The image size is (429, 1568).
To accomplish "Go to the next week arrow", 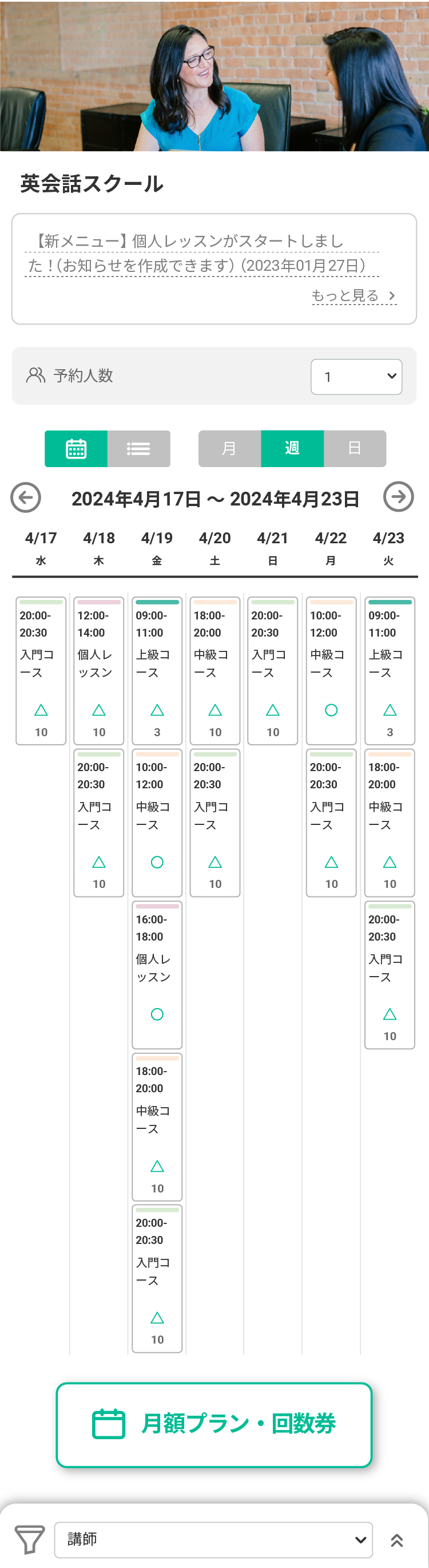I will tap(398, 497).
